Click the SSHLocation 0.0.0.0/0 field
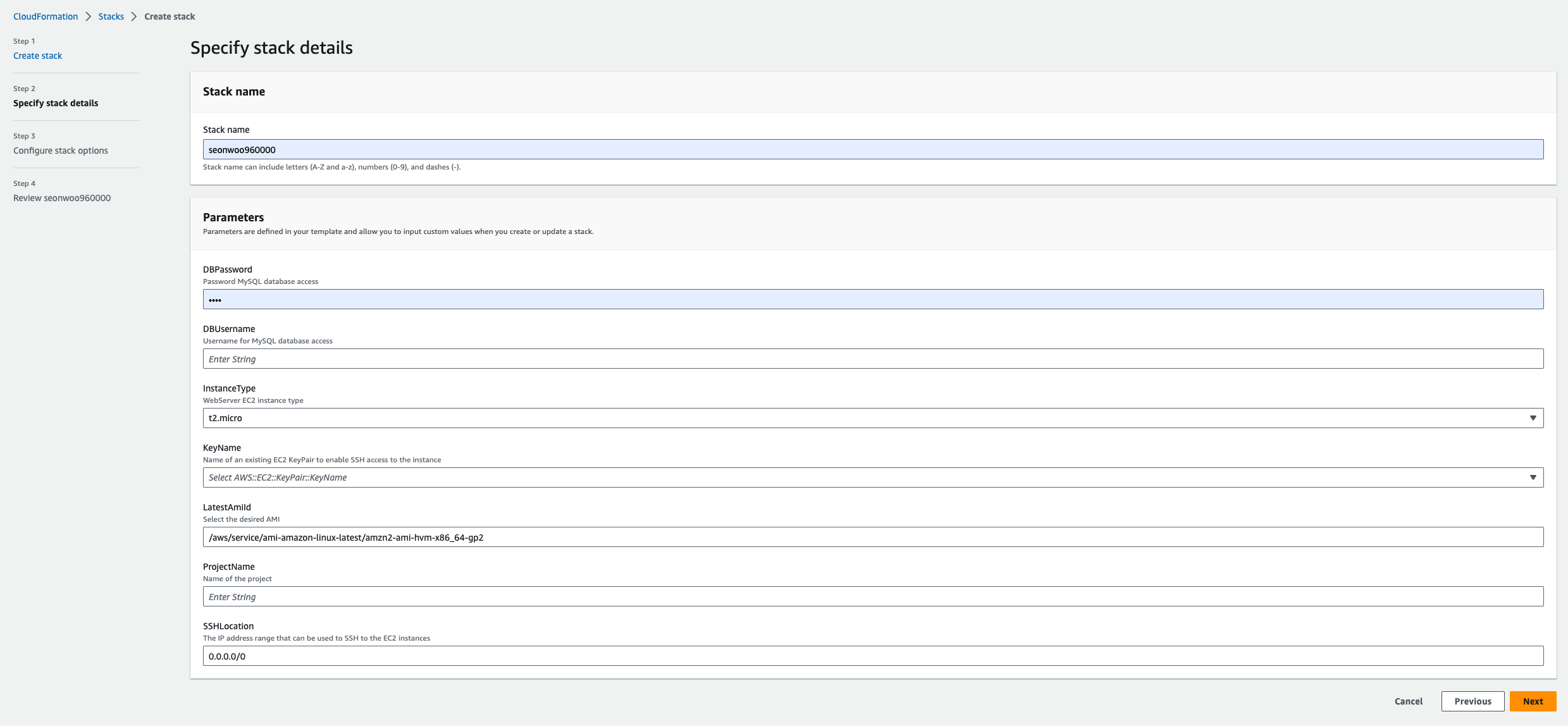Viewport: 1568px width, 726px height. (x=873, y=656)
